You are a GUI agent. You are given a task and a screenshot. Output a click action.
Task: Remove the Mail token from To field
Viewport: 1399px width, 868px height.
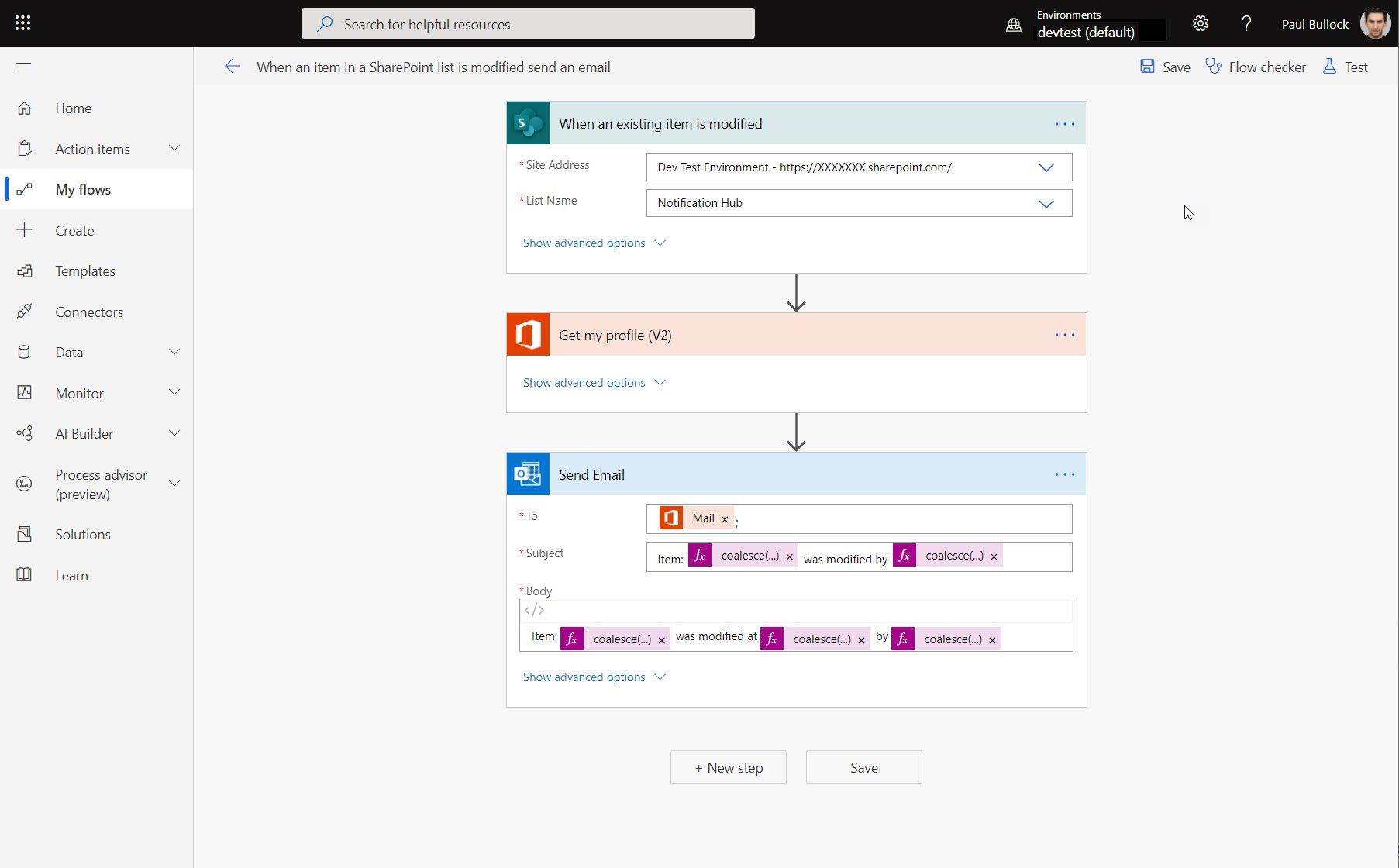725,519
